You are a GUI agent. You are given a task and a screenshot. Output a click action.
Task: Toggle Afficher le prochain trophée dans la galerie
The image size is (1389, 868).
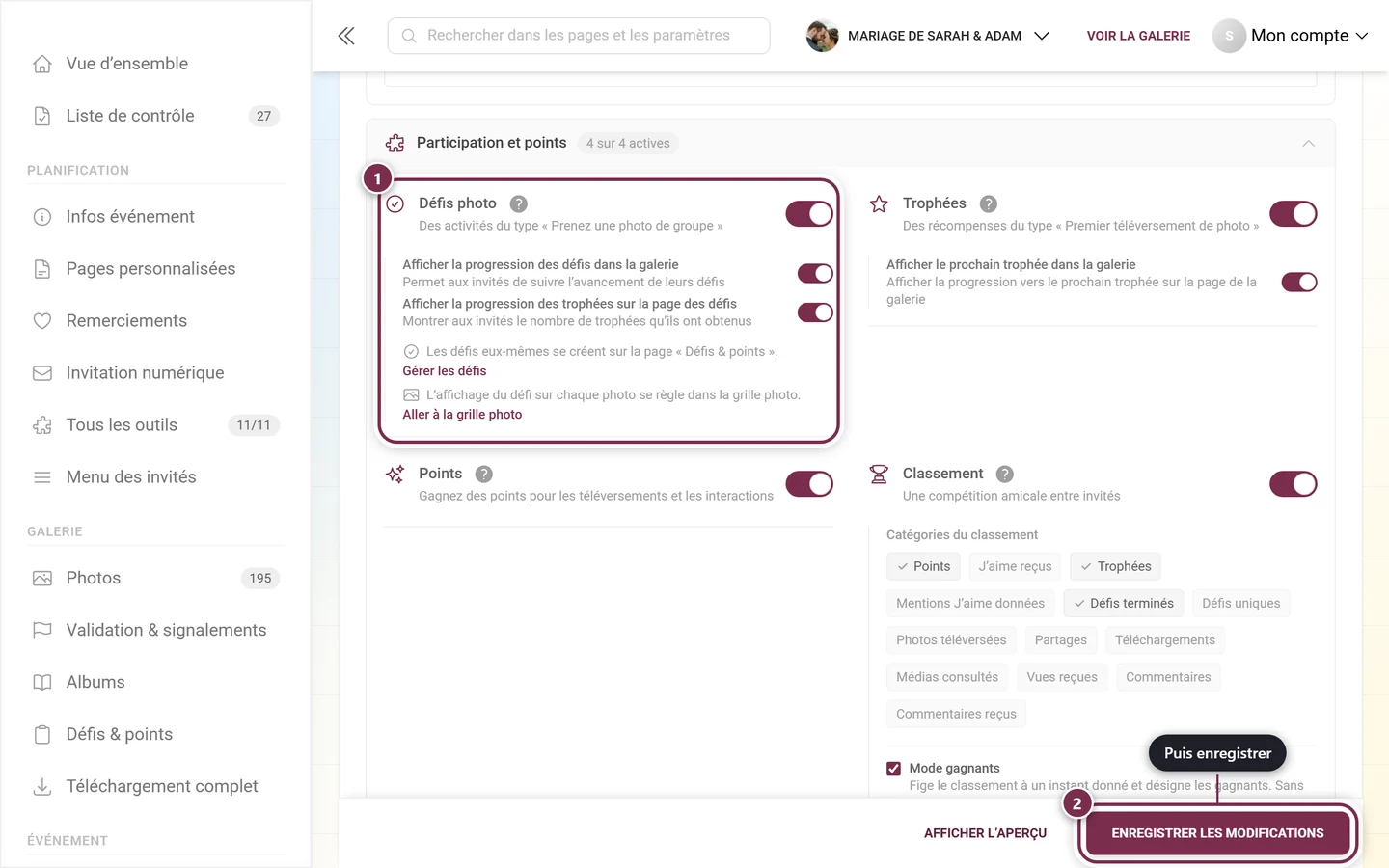1299,282
